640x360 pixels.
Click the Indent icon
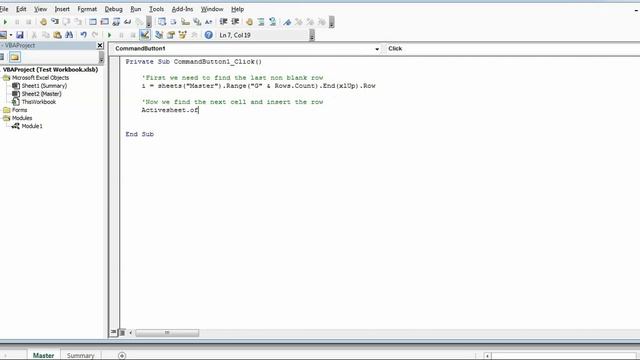point(223,22)
